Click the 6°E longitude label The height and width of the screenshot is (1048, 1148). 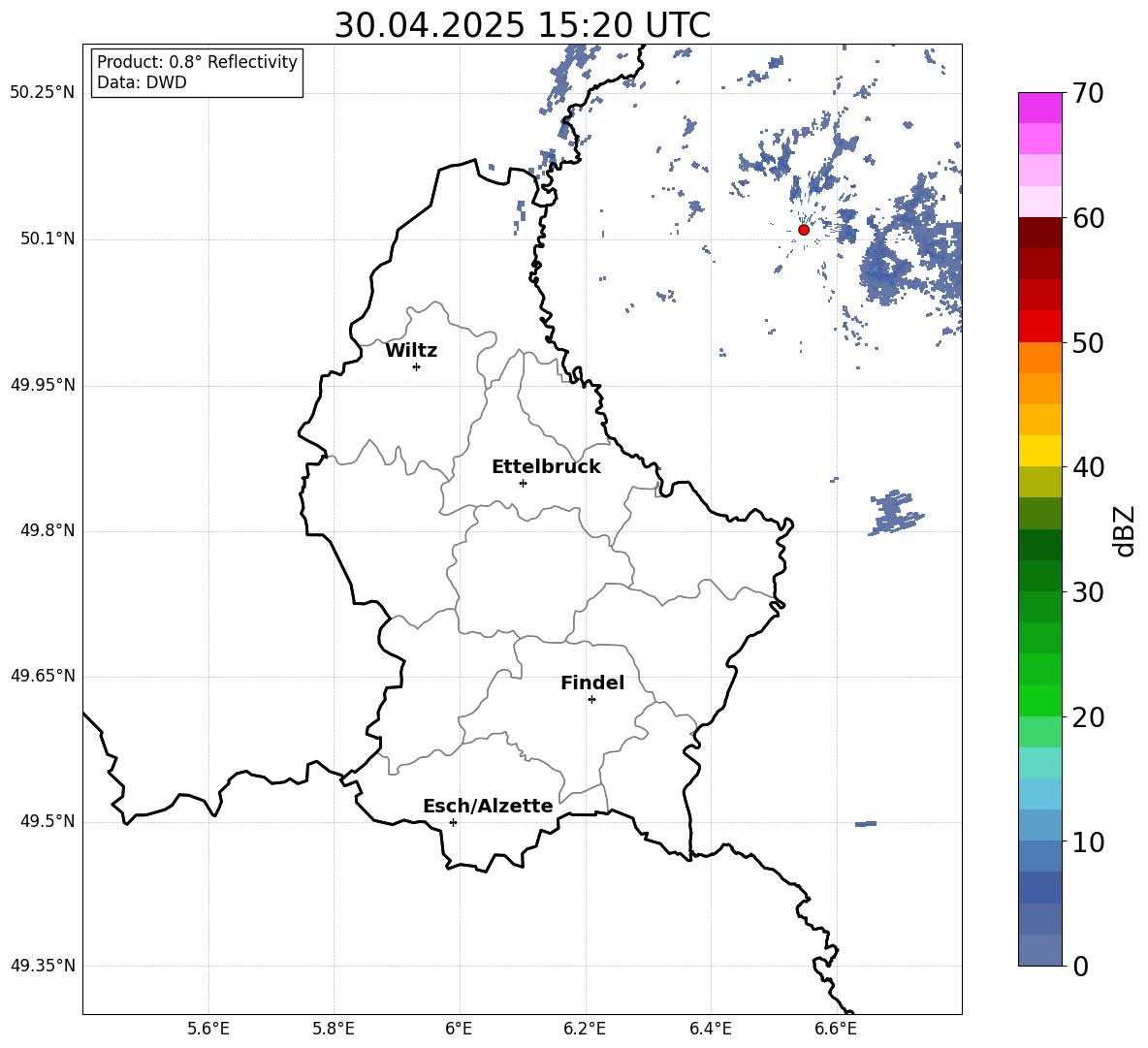459,1029
